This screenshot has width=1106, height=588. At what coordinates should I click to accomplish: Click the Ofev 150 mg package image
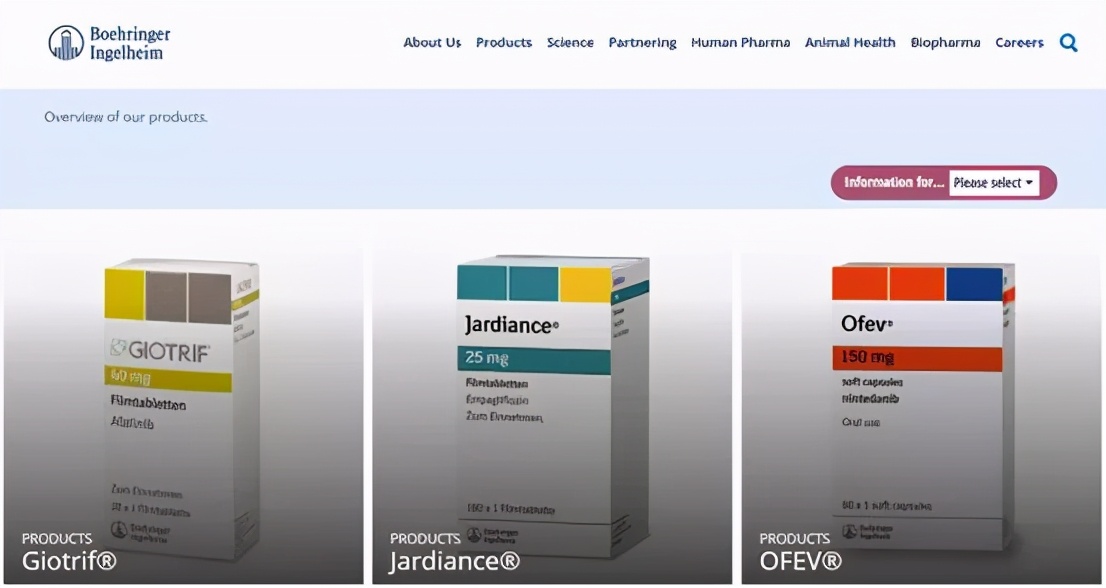coord(923,405)
